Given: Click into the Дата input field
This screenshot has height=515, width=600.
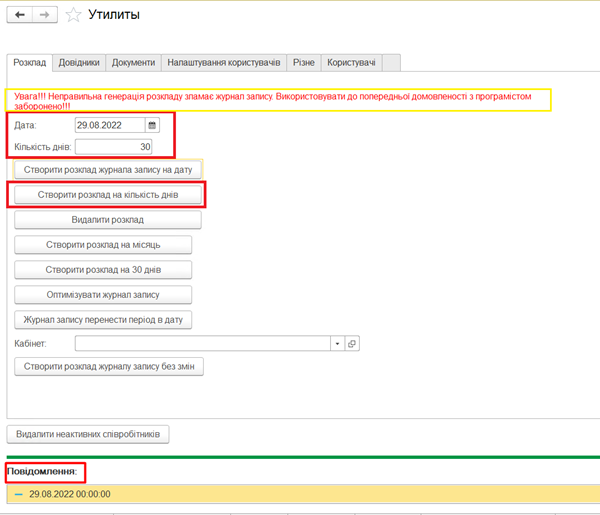Looking at the screenshot, I should 108,125.
